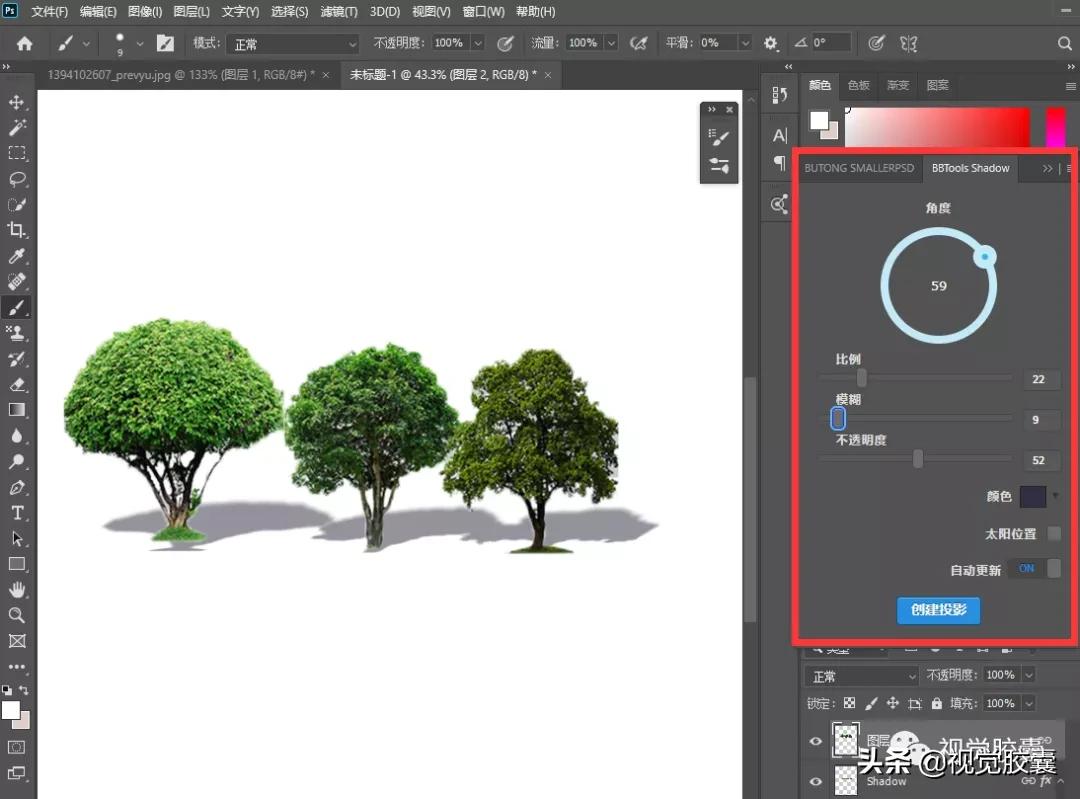Viewport: 1080px width, 799px height.
Task: Open the layer blend mode 正常 dropdown
Action: pos(862,676)
